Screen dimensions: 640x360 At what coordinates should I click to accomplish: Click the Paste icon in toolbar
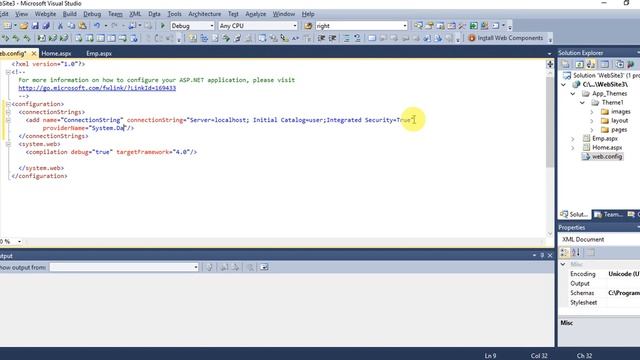[82, 26]
